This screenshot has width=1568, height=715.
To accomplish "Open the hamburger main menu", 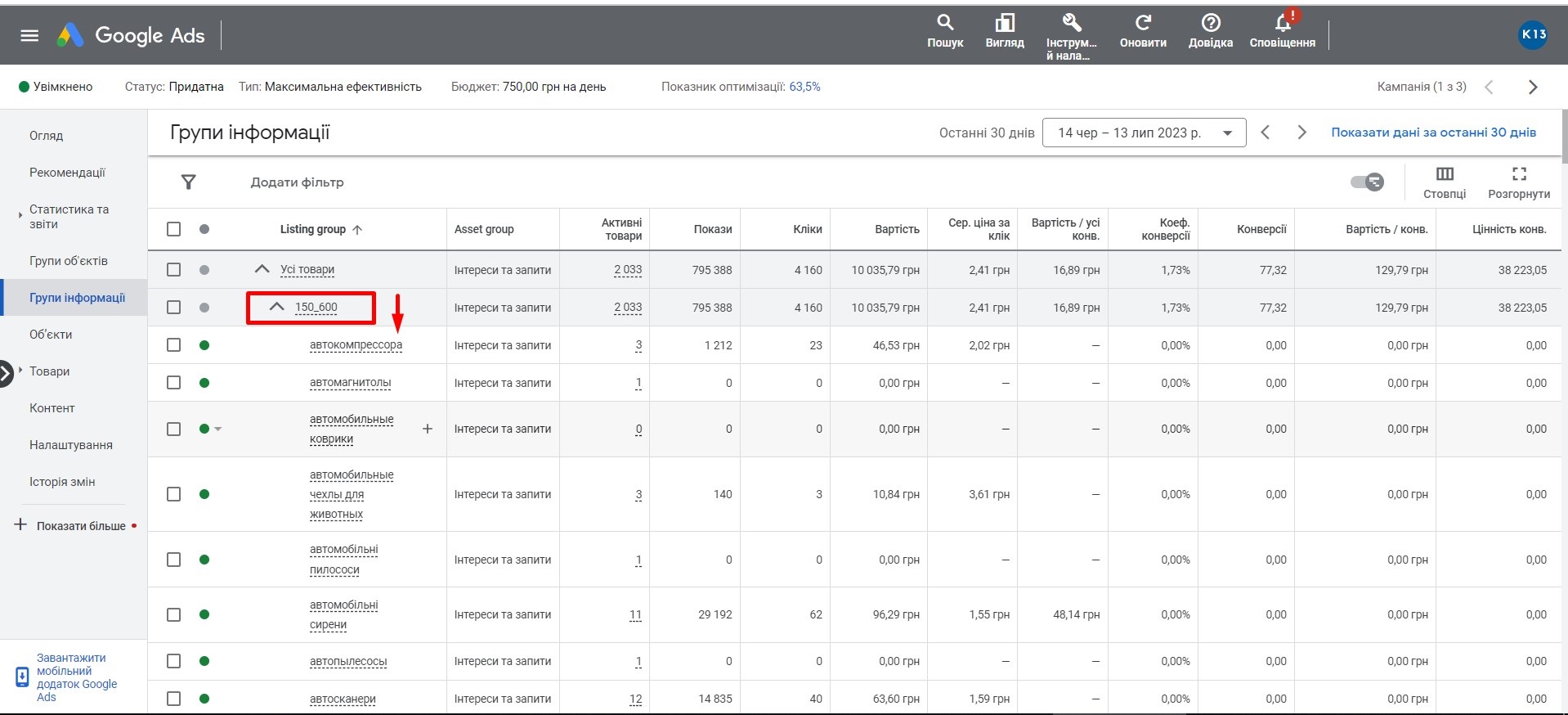I will pyautogui.click(x=29, y=35).
